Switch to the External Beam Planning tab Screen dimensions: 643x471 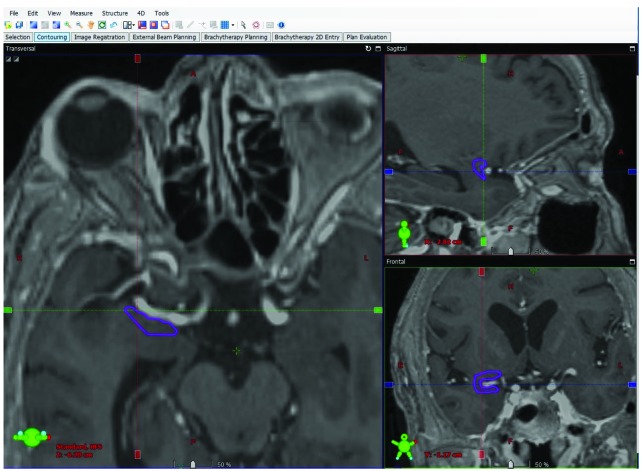tap(164, 37)
